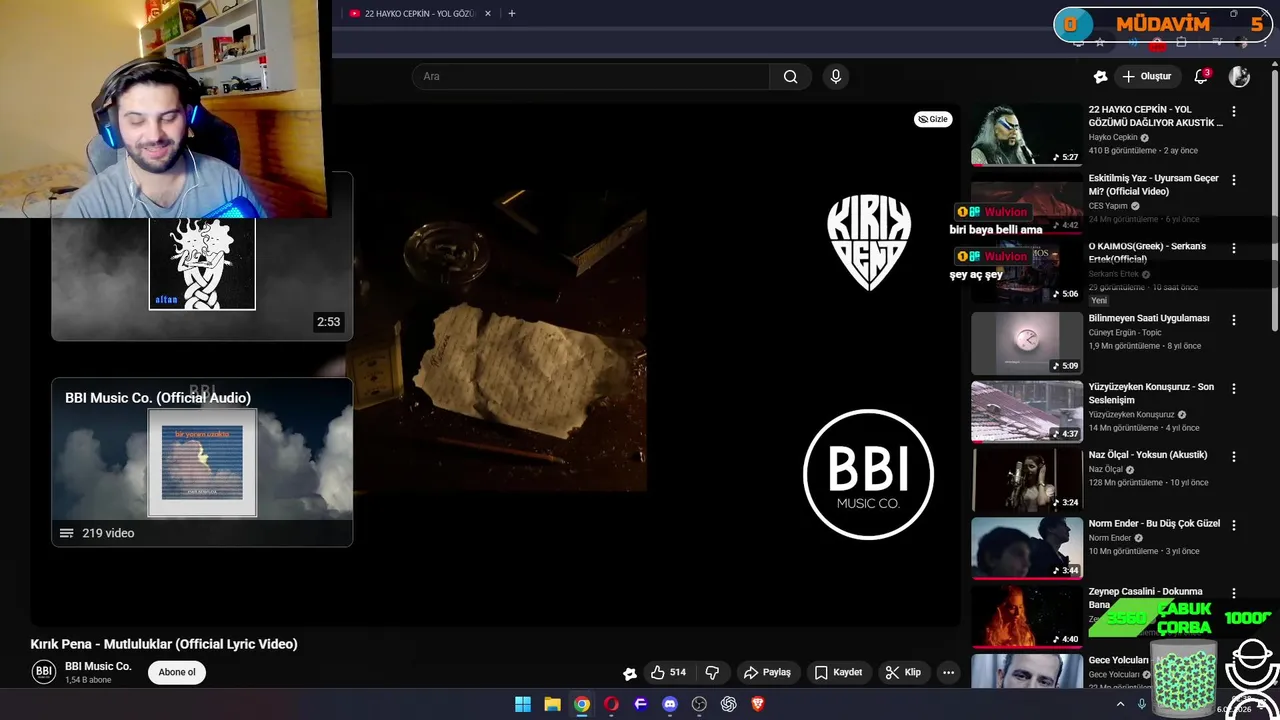The height and width of the screenshot is (720, 1280).
Task: Open the Hayko Cepkin 5:27 thumbnail
Action: point(1027,135)
